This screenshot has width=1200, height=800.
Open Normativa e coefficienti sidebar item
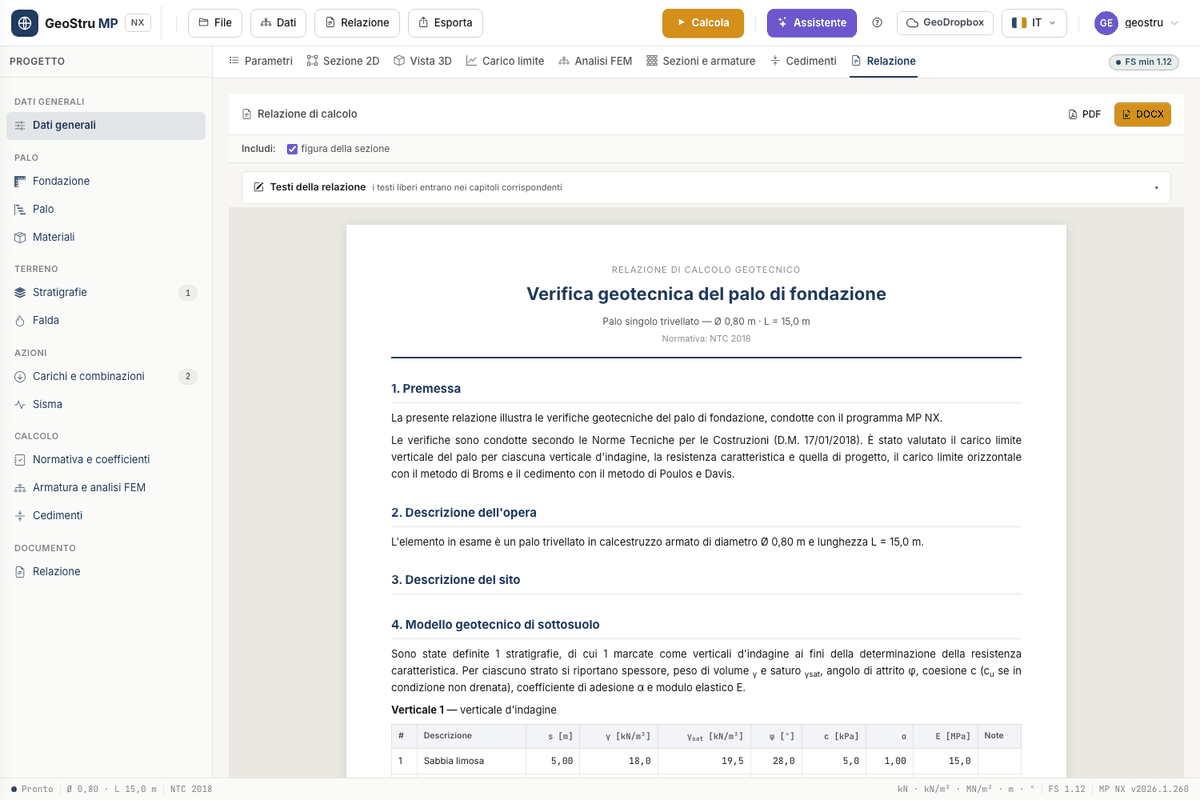(x=106, y=460)
